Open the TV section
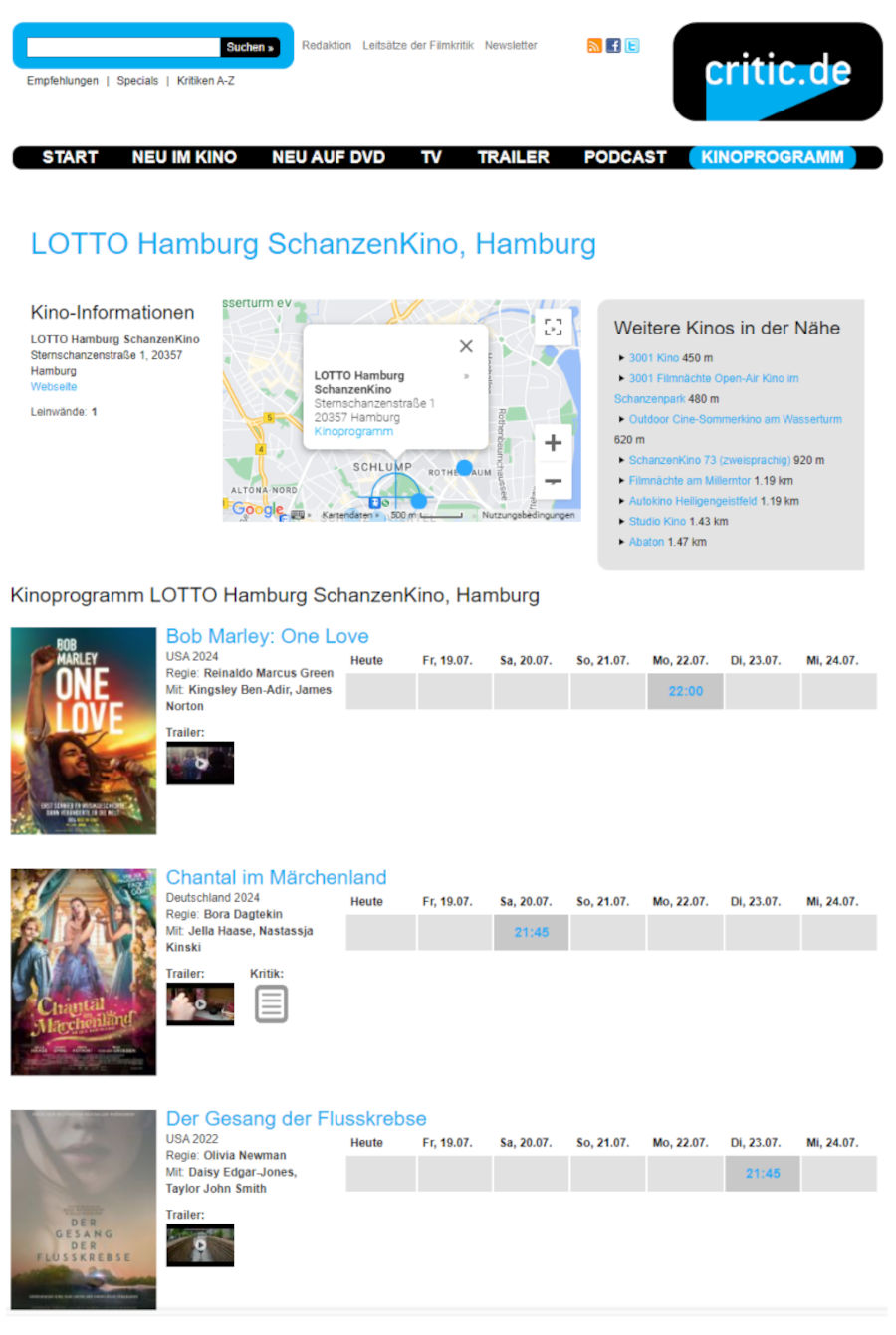This screenshot has height=1335, width=896. [x=431, y=157]
